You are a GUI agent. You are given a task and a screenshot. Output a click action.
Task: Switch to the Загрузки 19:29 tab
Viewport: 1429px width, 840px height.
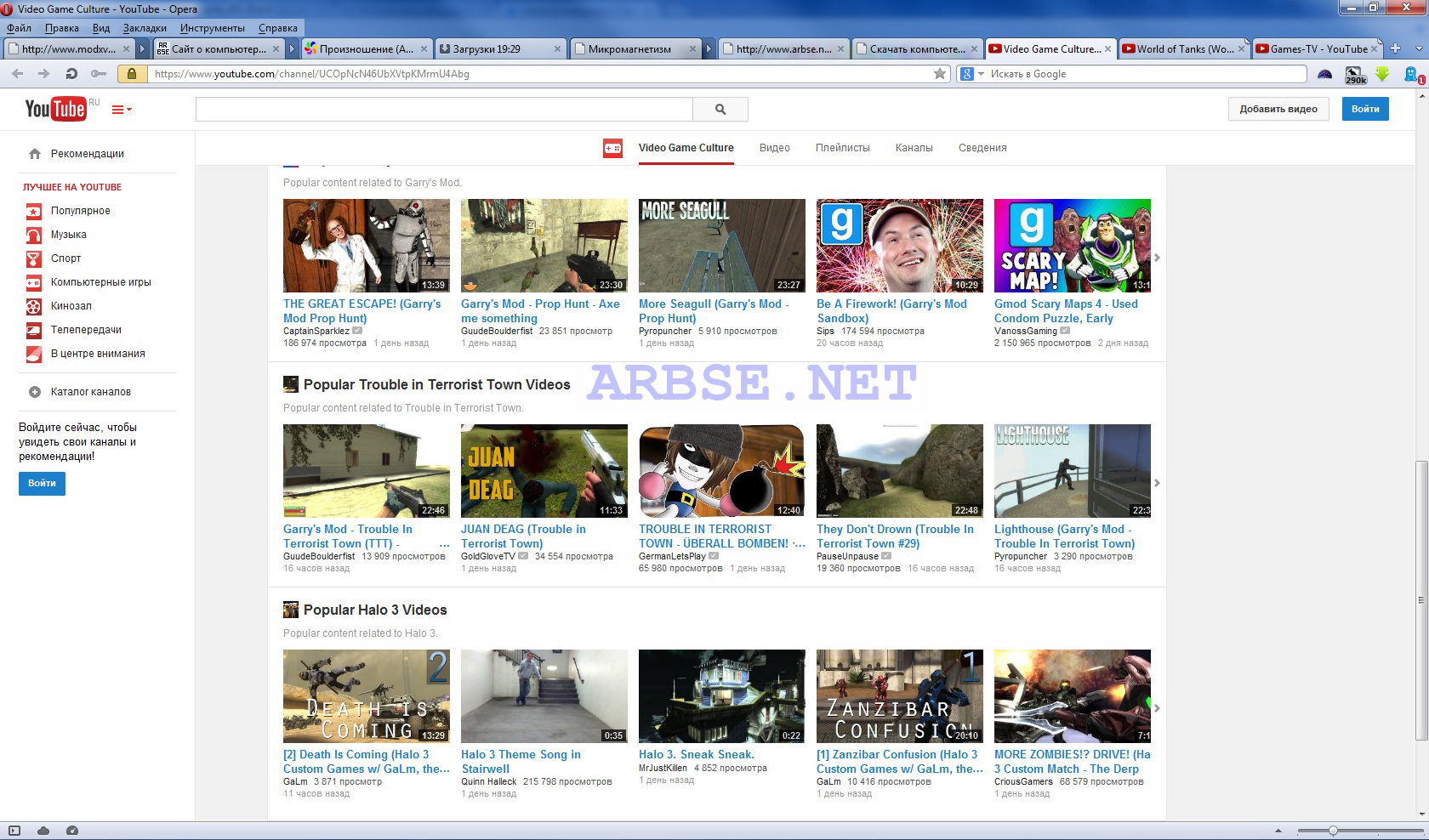pyautogui.click(x=499, y=48)
